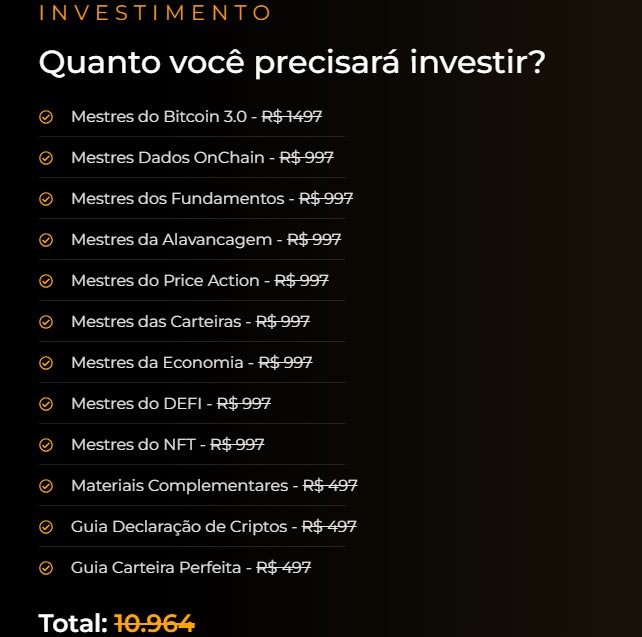Screen dimensions: 642x637
Task: Tap the check icon beside Mestres do Price Action
Action: [x=46, y=281]
